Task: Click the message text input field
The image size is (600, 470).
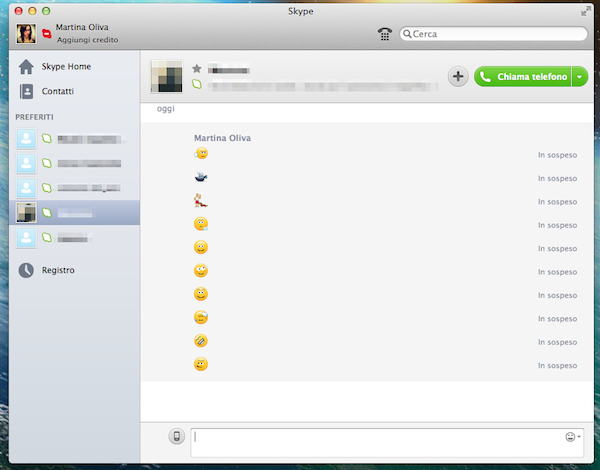Action: pyautogui.click(x=387, y=442)
